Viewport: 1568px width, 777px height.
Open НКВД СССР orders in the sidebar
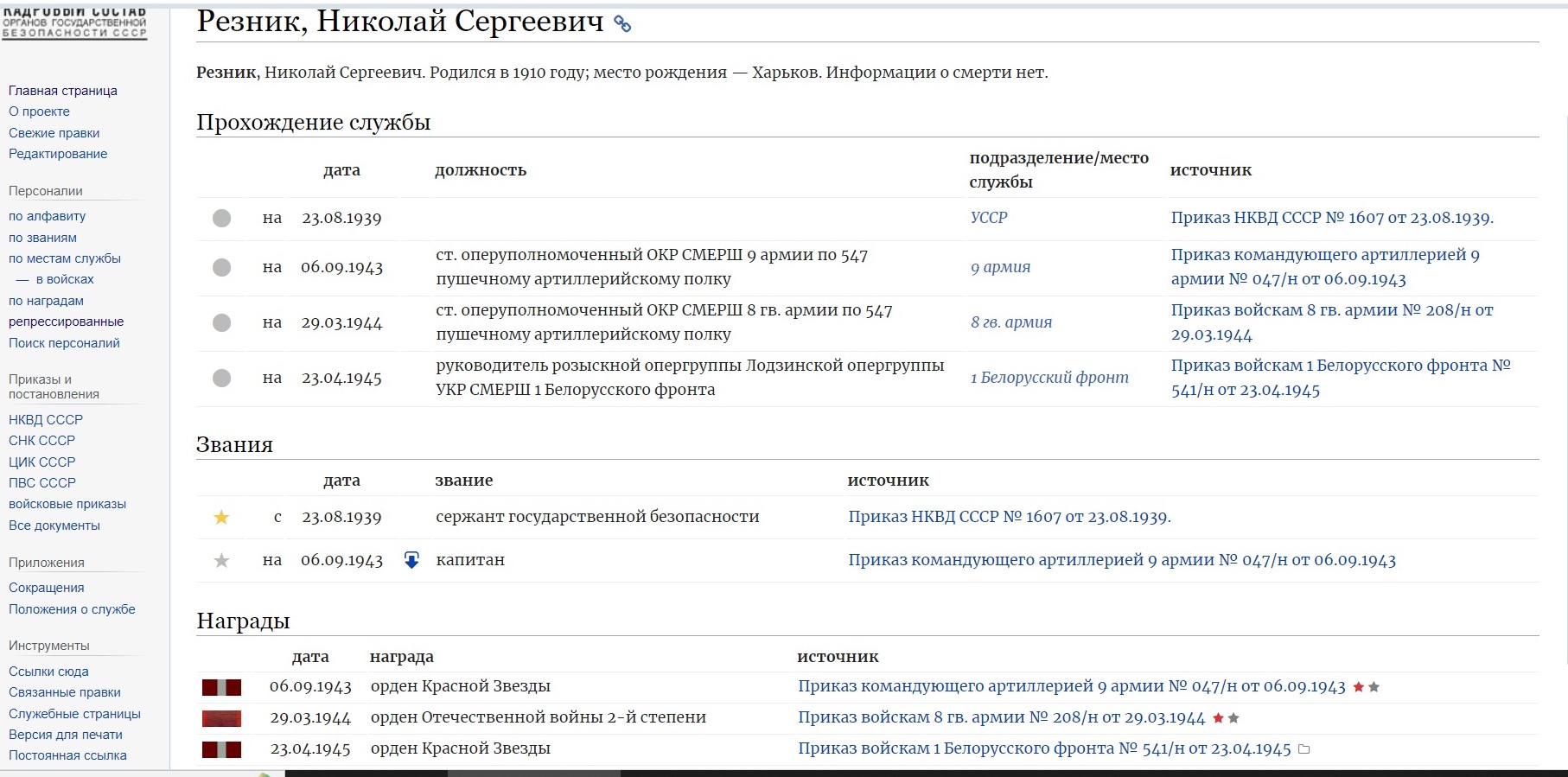pyautogui.click(x=46, y=420)
